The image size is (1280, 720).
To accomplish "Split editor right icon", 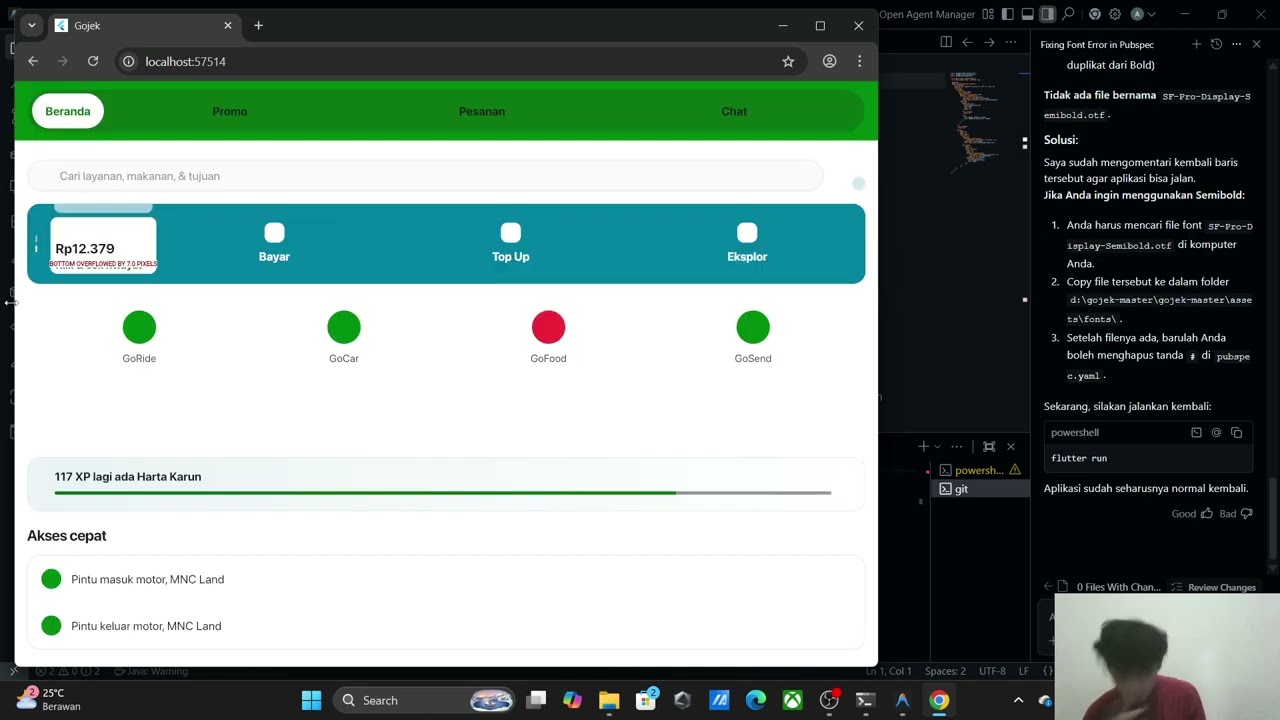I will 946,42.
